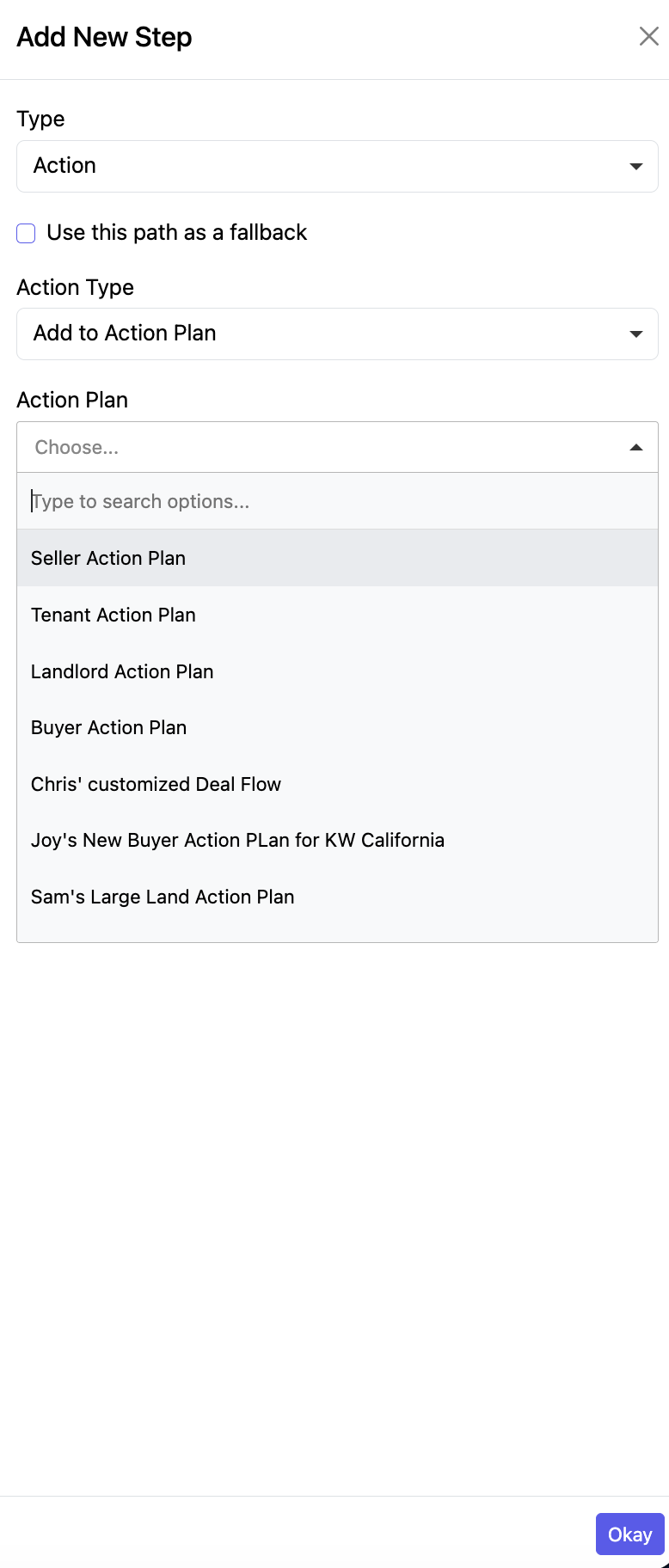Click the 'Action Plan' field label
The height and width of the screenshot is (1568, 669).
pyautogui.click(x=72, y=400)
